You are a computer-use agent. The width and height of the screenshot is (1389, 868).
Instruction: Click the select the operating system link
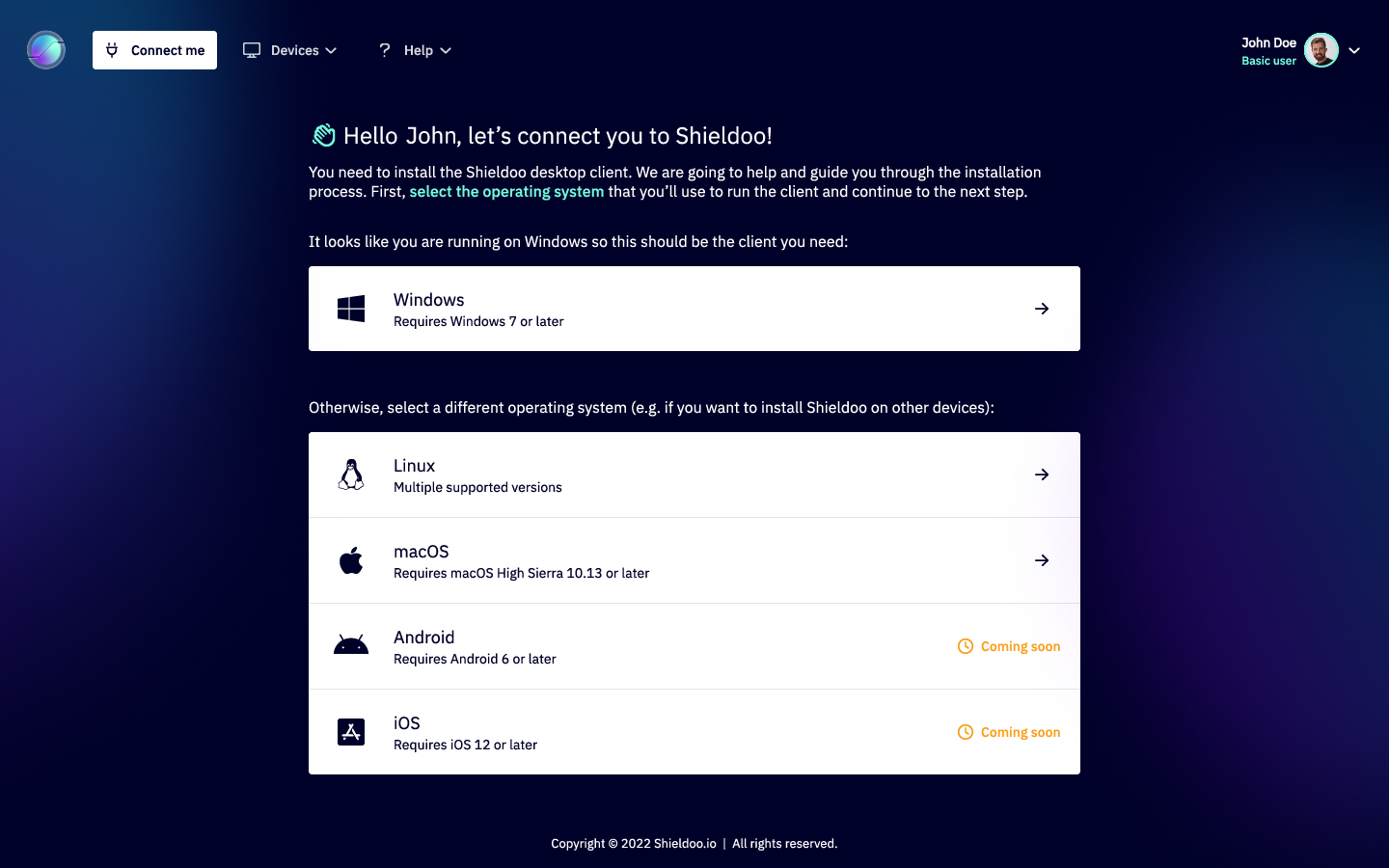507,191
